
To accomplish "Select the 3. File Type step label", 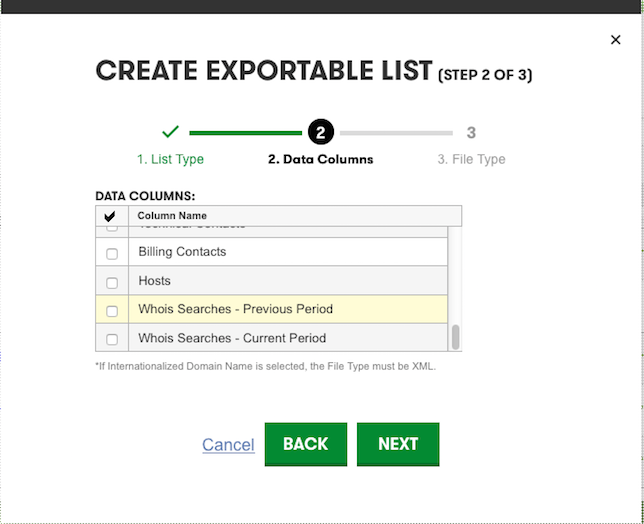I will 472,159.
